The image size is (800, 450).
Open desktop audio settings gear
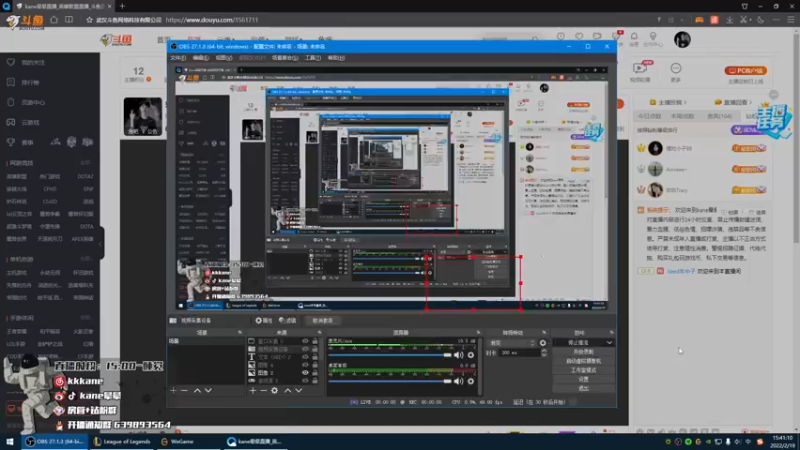(x=471, y=381)
